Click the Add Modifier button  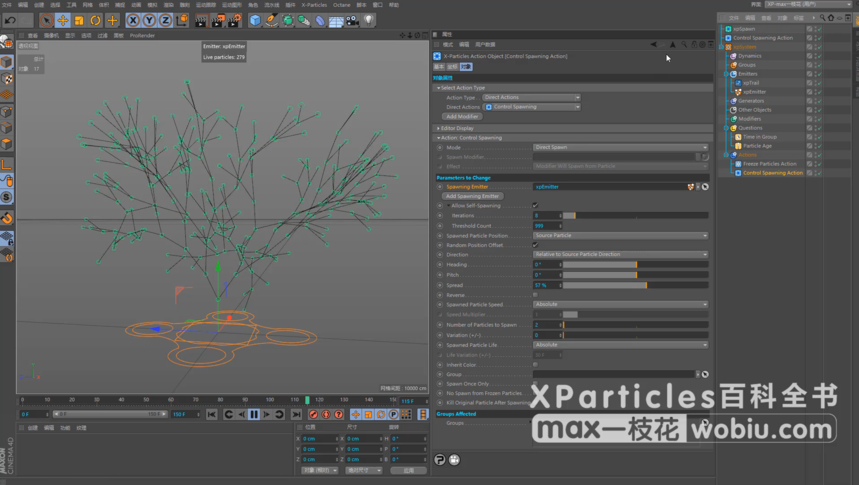point(462,117)
